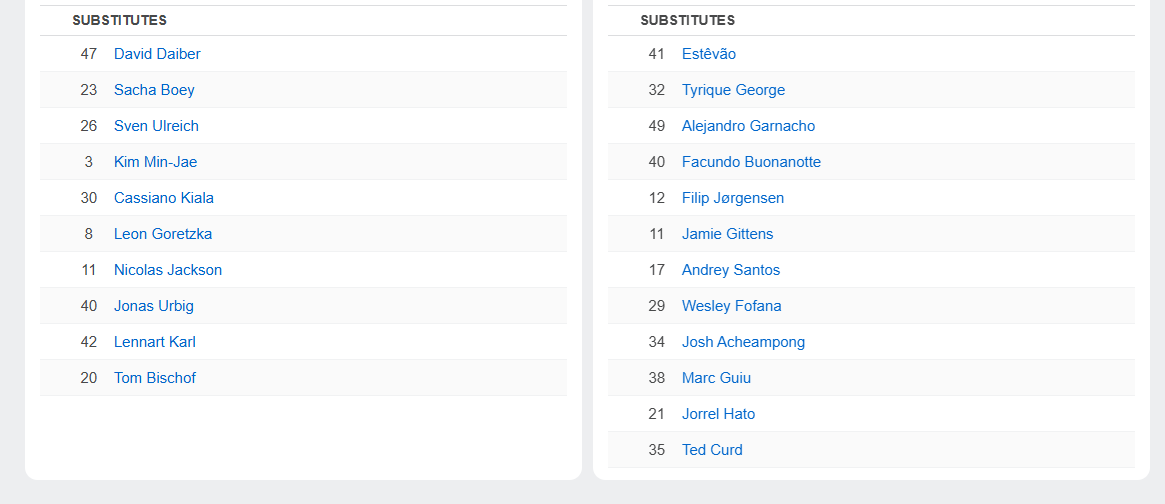Click Lennart Karl's name

coord(155,342)
